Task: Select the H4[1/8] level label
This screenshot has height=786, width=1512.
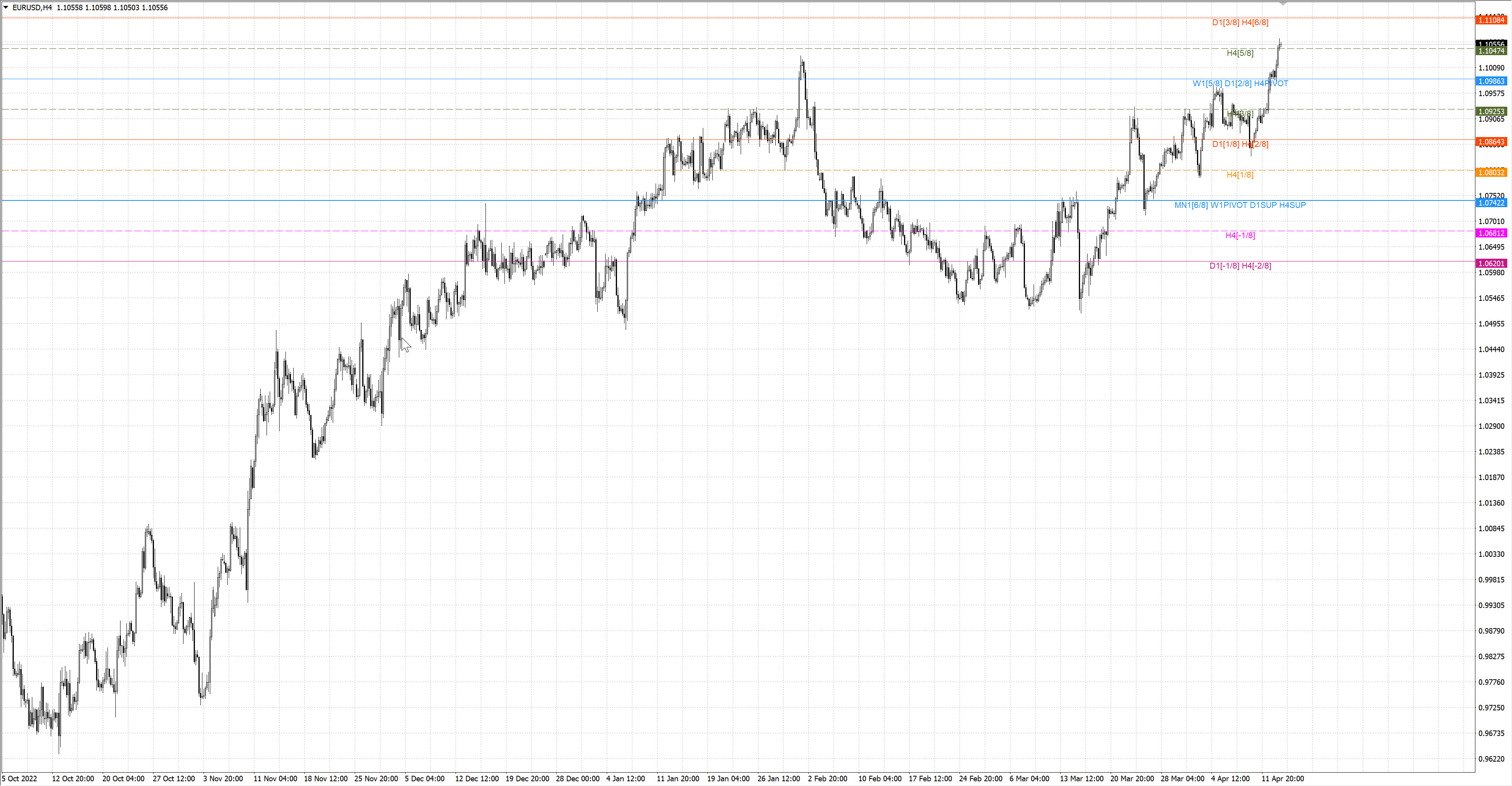Action: pyautogui.click(x=1240, y=174)
